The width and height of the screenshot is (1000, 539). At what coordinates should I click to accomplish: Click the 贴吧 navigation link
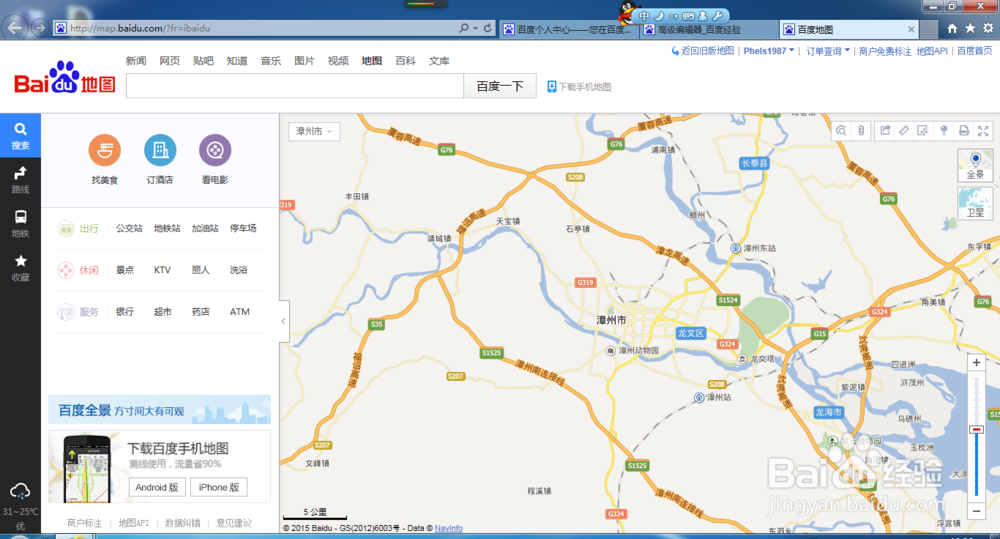click(x=203, y=61)
